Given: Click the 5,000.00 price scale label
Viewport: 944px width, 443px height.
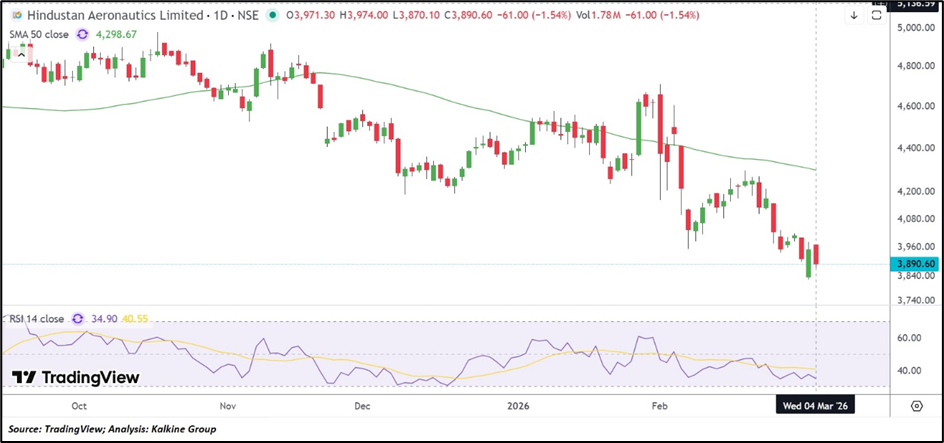Looking at the screenshot, I should (x=916, y=28).
